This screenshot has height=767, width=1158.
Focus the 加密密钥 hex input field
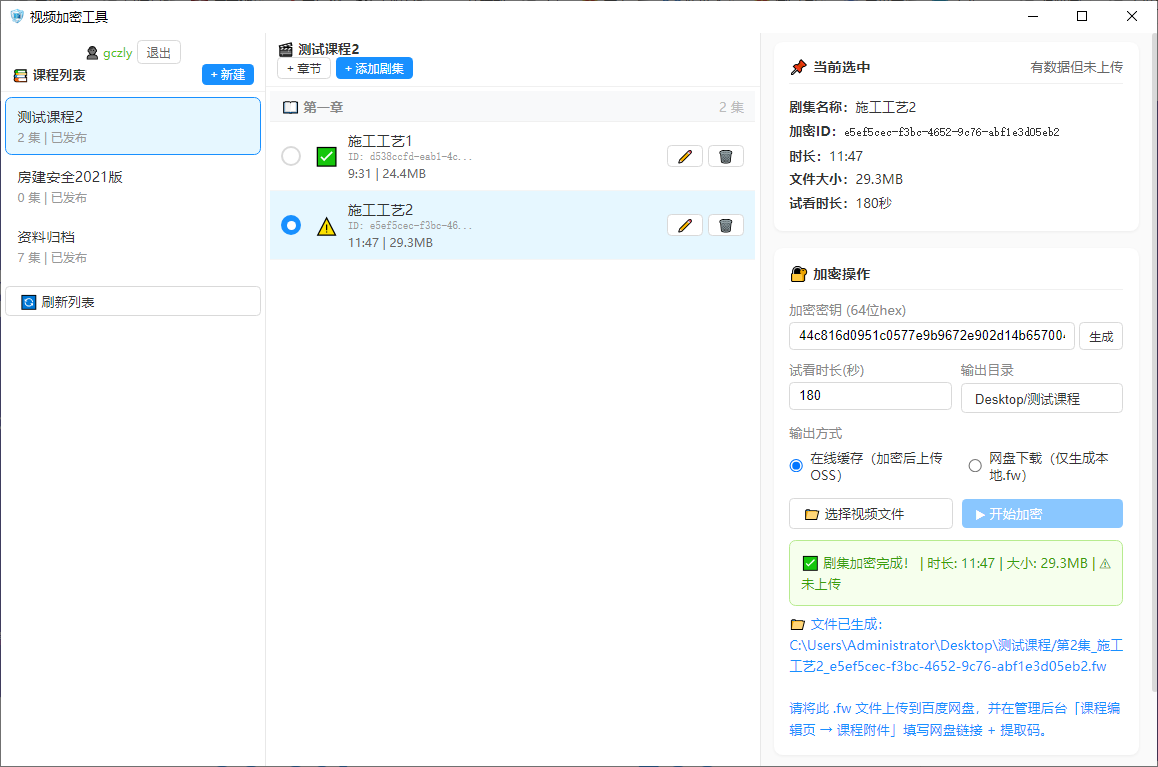[931, 336]
